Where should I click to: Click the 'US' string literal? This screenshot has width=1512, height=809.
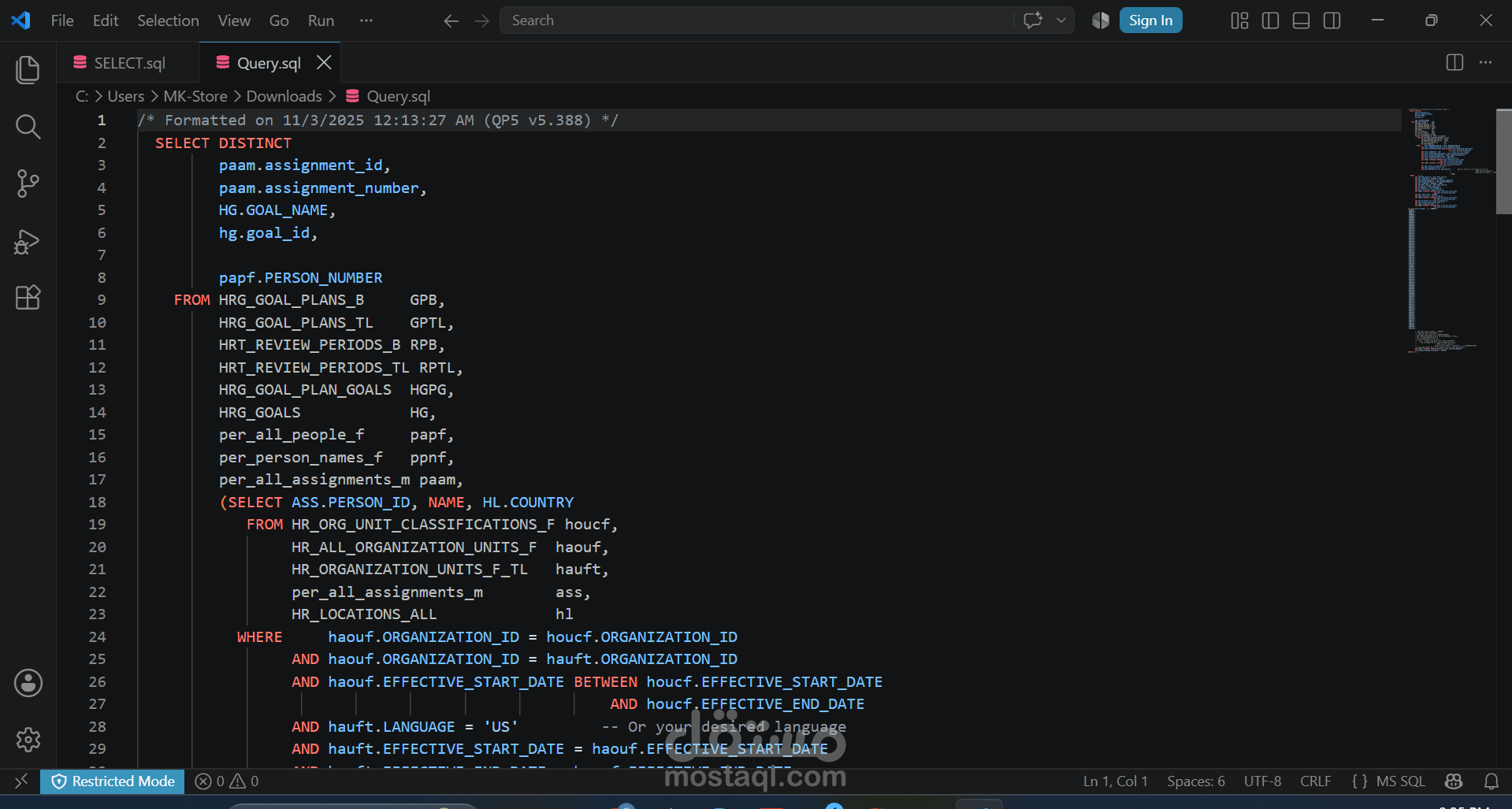[x=500, y=726]
